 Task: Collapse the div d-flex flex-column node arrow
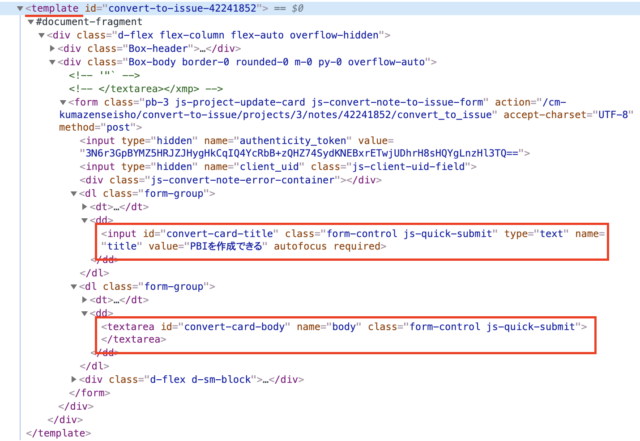pos(41,35)
